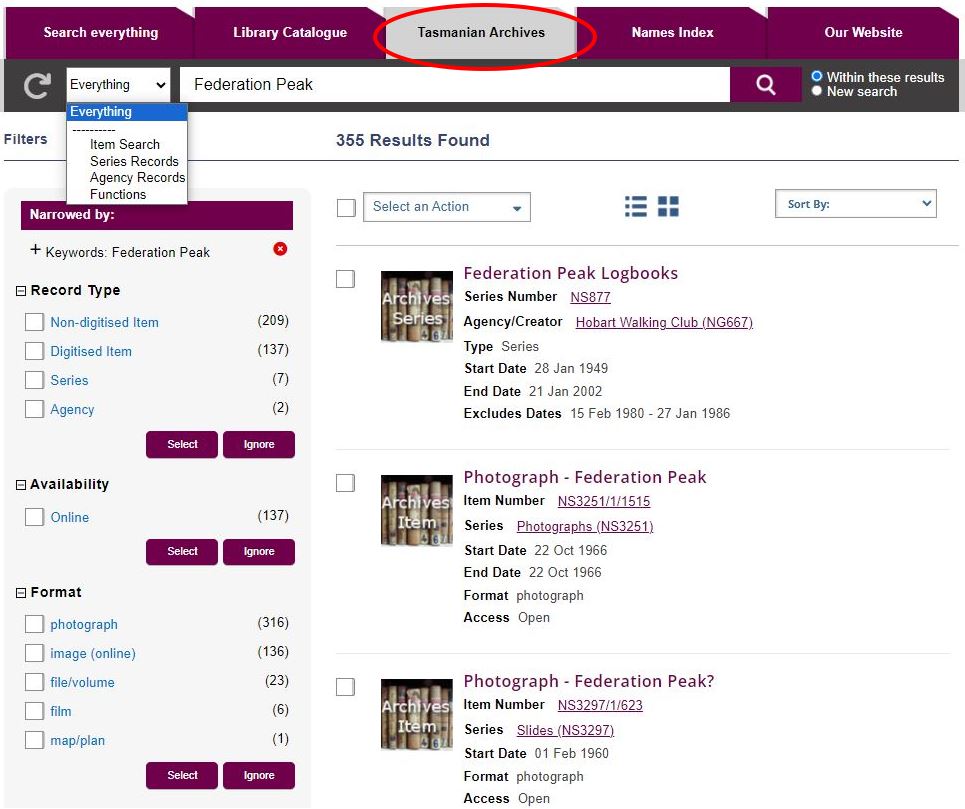Click the refresh arrow icon
The image size is (965, 809).
[x=37, y=86]
